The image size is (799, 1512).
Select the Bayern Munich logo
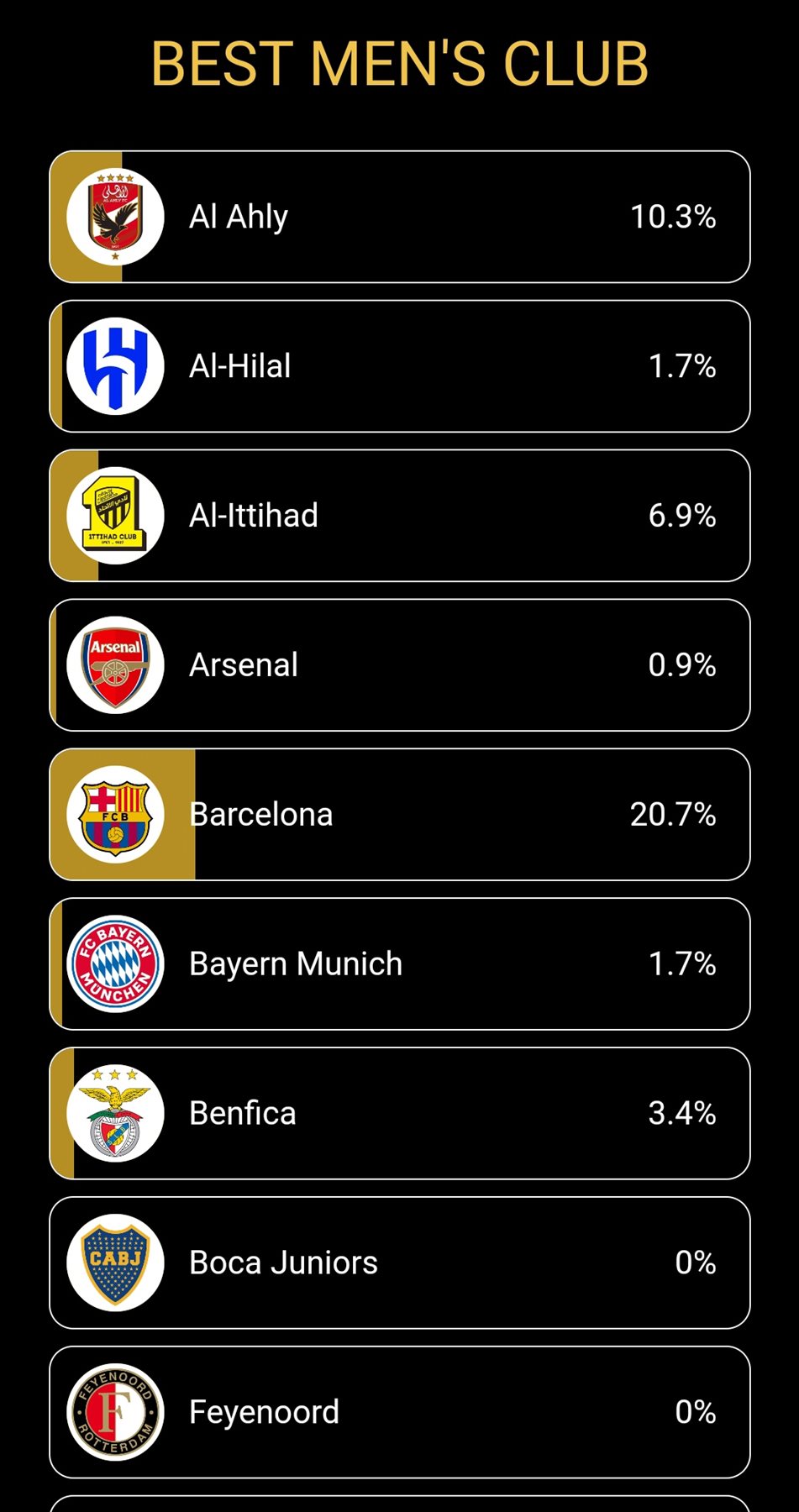[115, 964]
